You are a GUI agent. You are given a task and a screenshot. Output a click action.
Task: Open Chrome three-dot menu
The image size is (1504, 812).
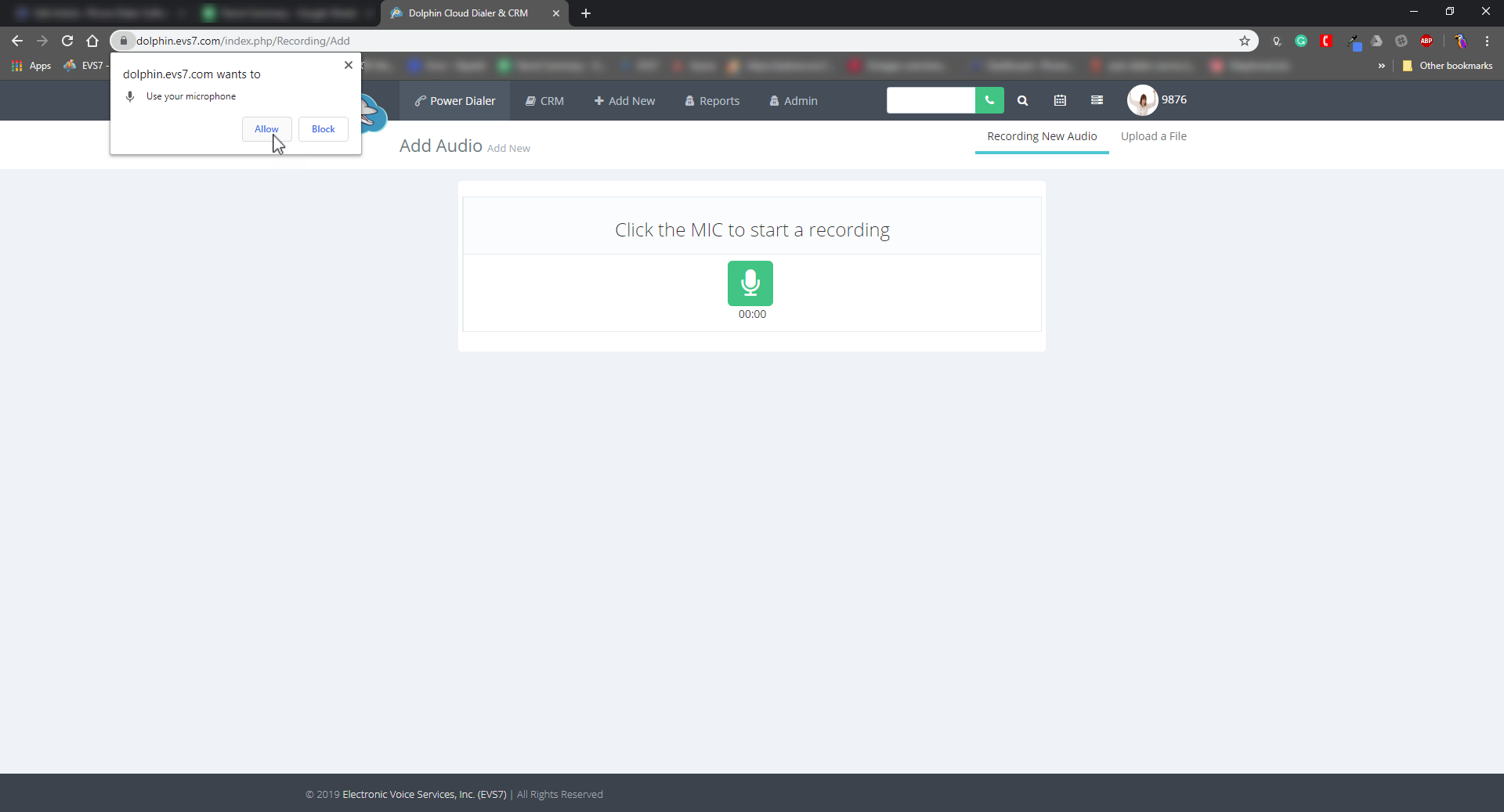pyautogui.click(x=1487, y=41)
